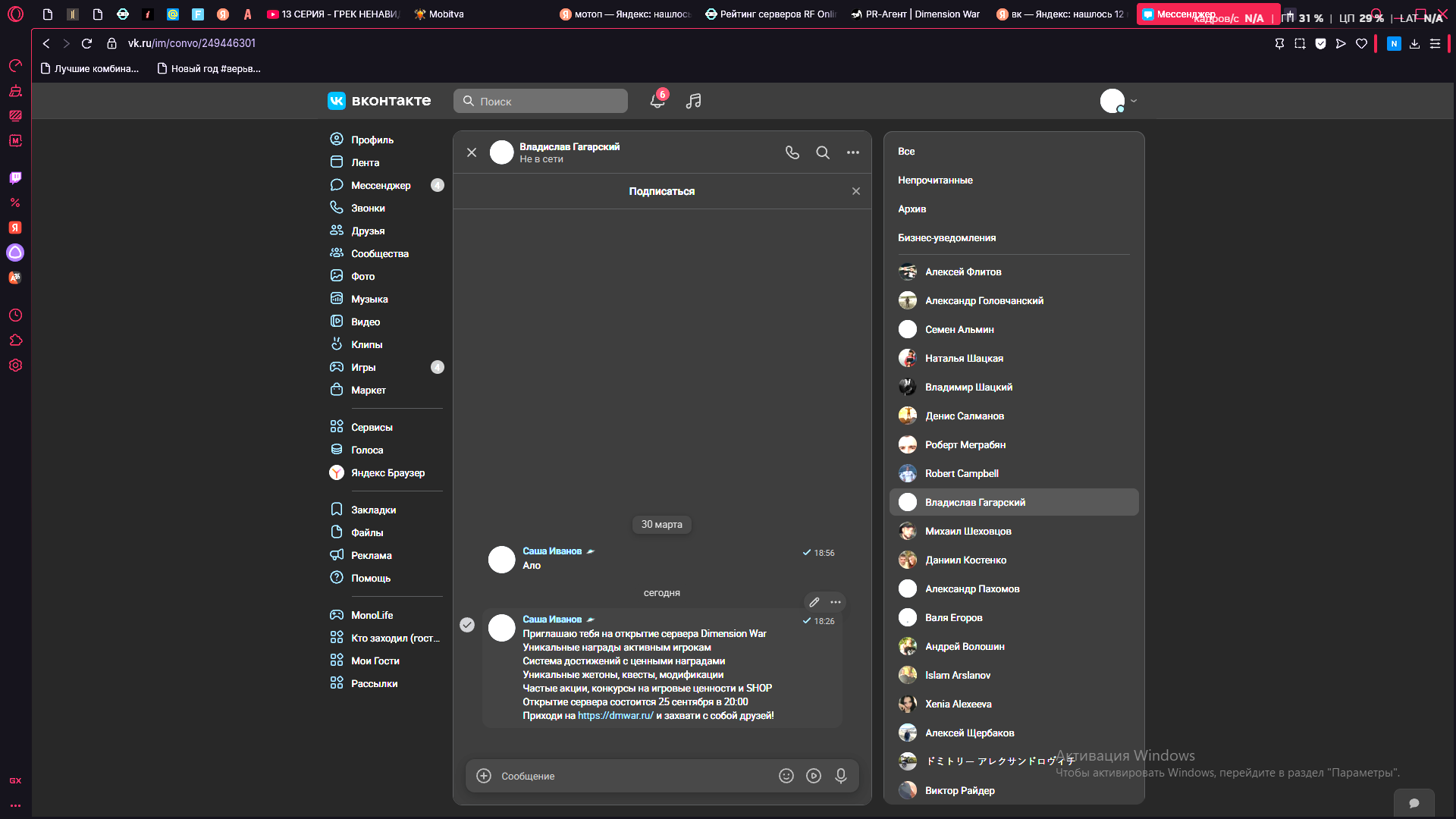The image size is (1456, 819).
Task: Open the Архив folder
Action: pos(912,209)
